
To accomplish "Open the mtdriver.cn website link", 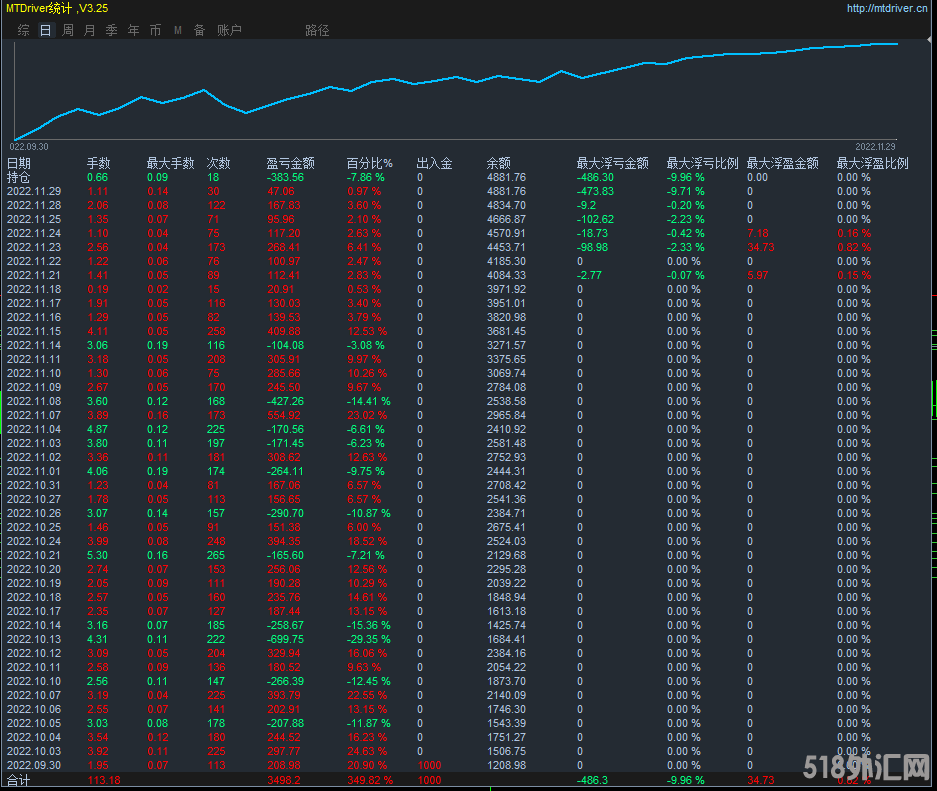I will coord(888,8).
